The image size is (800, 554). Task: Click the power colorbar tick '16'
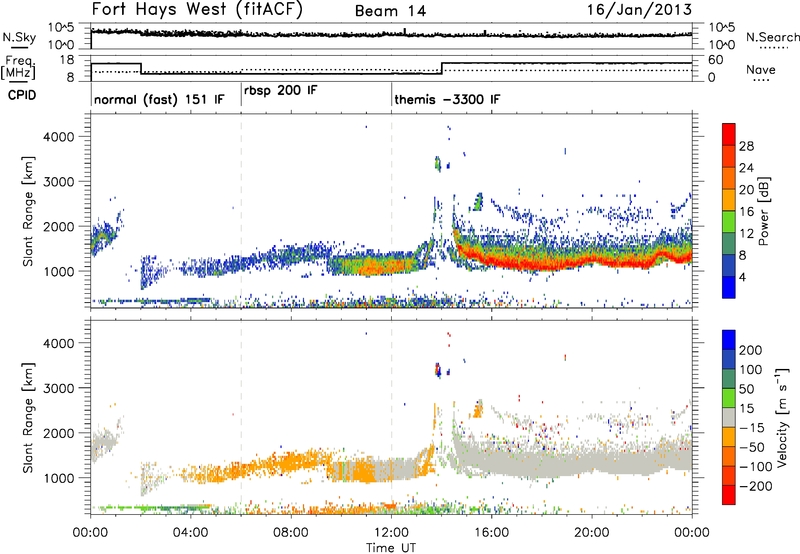(x=746, y=212)
